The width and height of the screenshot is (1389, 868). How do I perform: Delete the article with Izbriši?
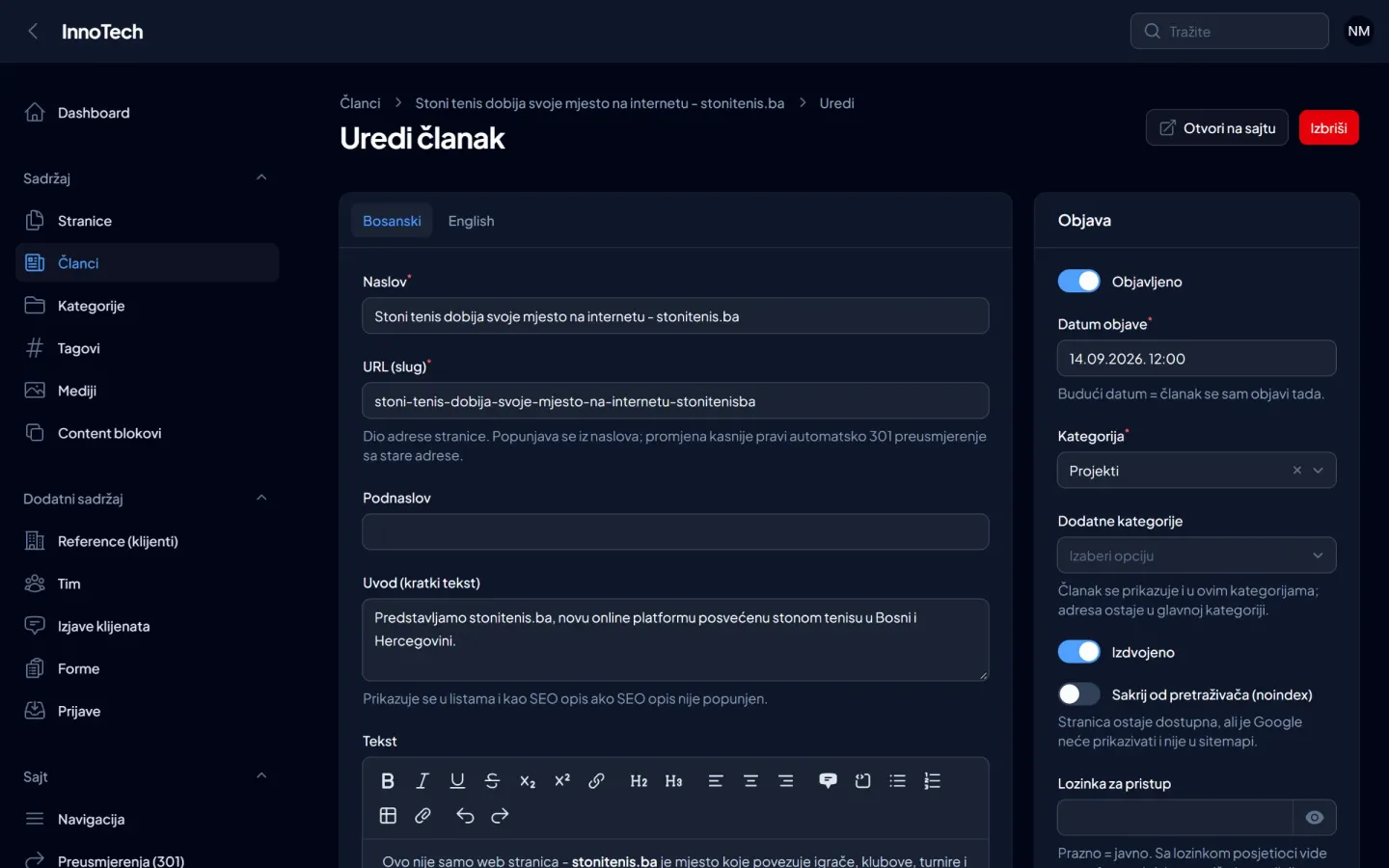tap(1328, 128)
